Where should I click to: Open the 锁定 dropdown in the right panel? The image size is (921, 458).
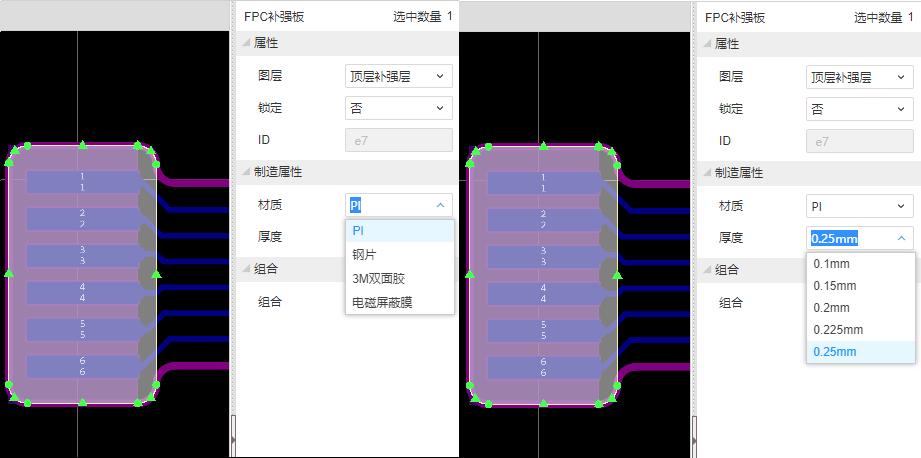859,109
